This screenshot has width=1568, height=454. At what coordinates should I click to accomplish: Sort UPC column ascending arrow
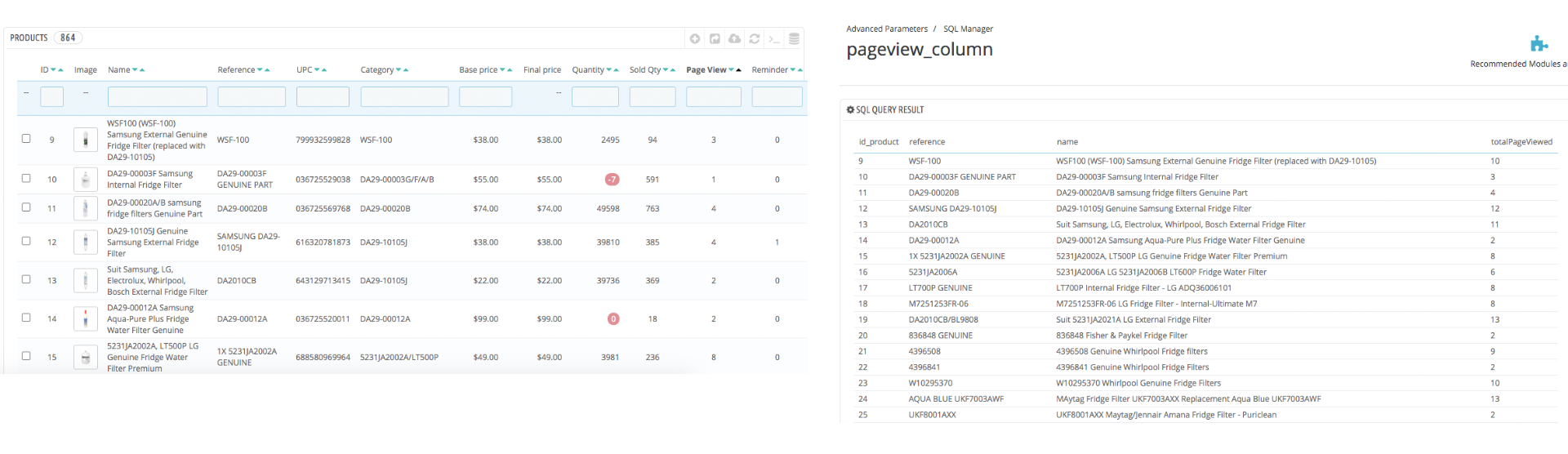click(324, 70)
